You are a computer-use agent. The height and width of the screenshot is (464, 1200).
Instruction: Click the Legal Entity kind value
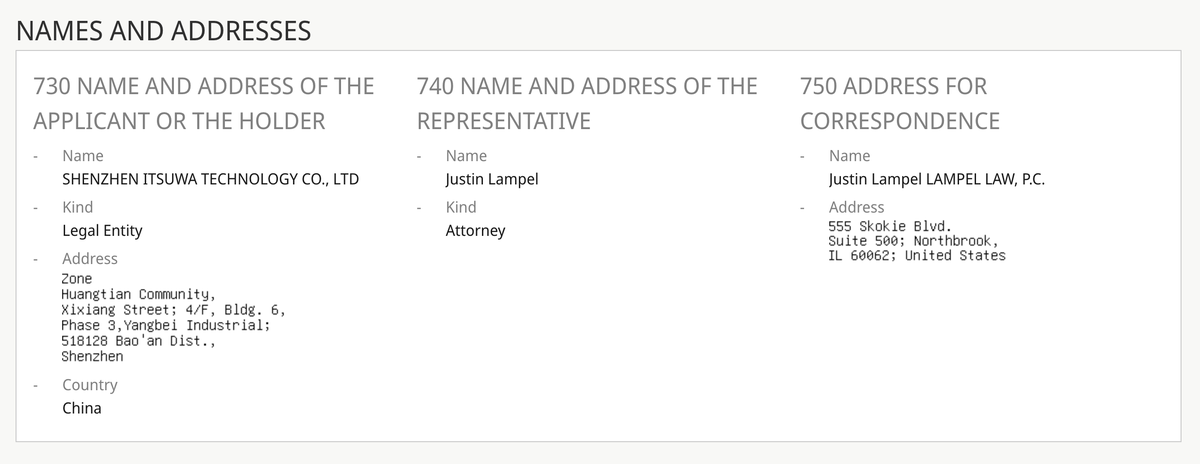pos(102,231)
